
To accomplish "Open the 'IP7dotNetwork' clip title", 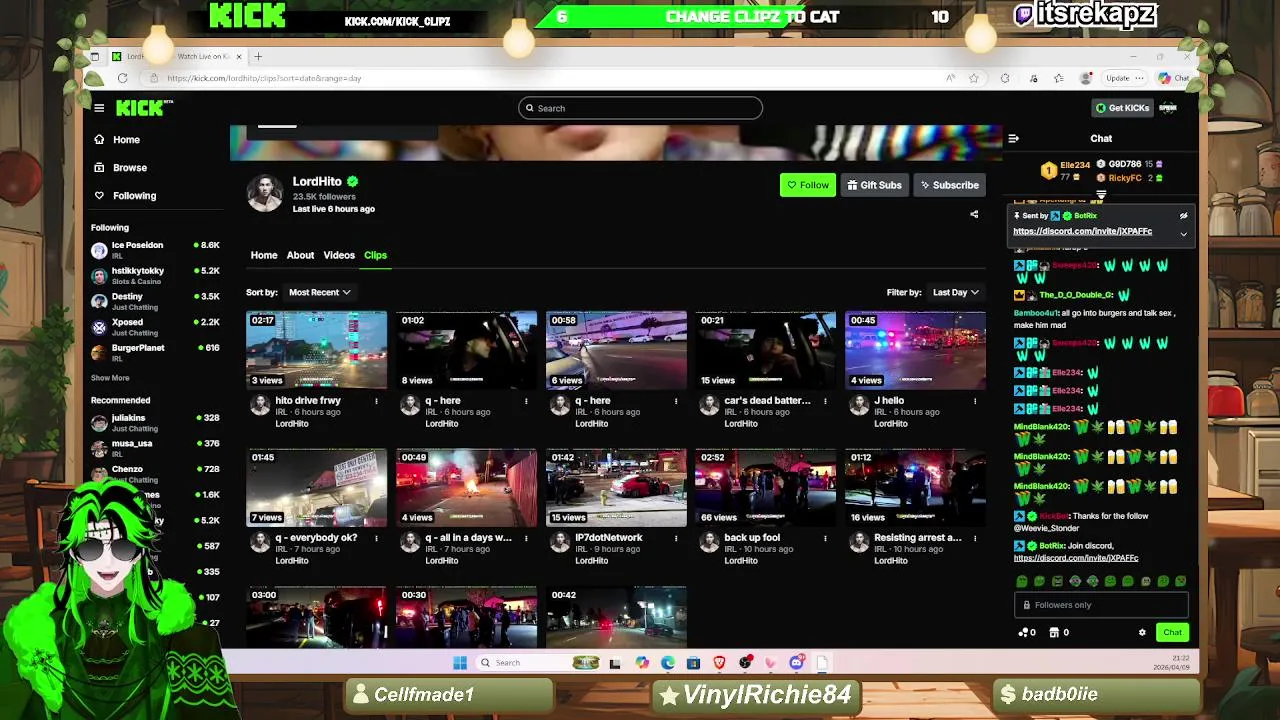I will click(x=608, y=538).
